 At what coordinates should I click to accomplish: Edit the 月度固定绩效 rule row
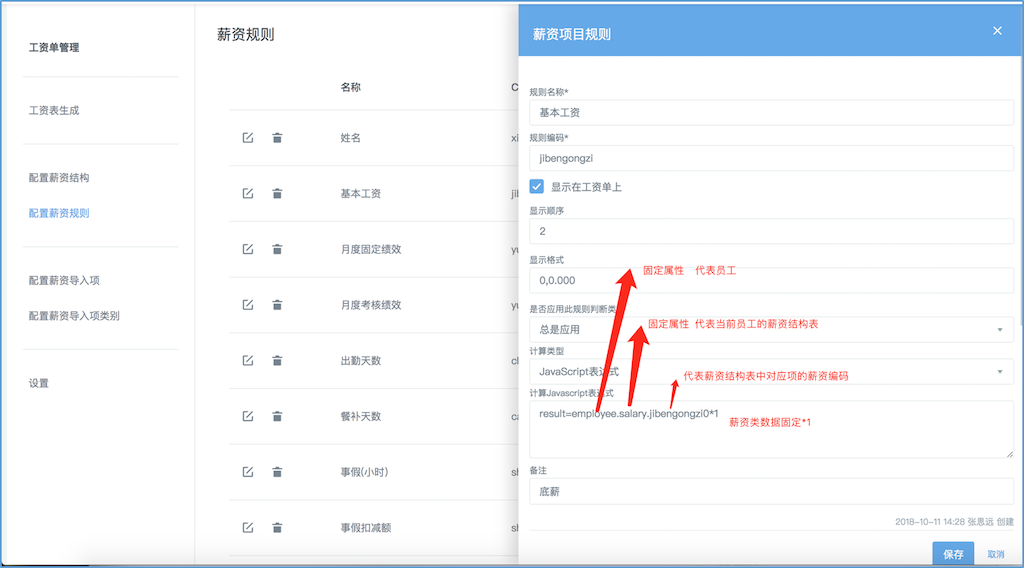coord(248,249)
